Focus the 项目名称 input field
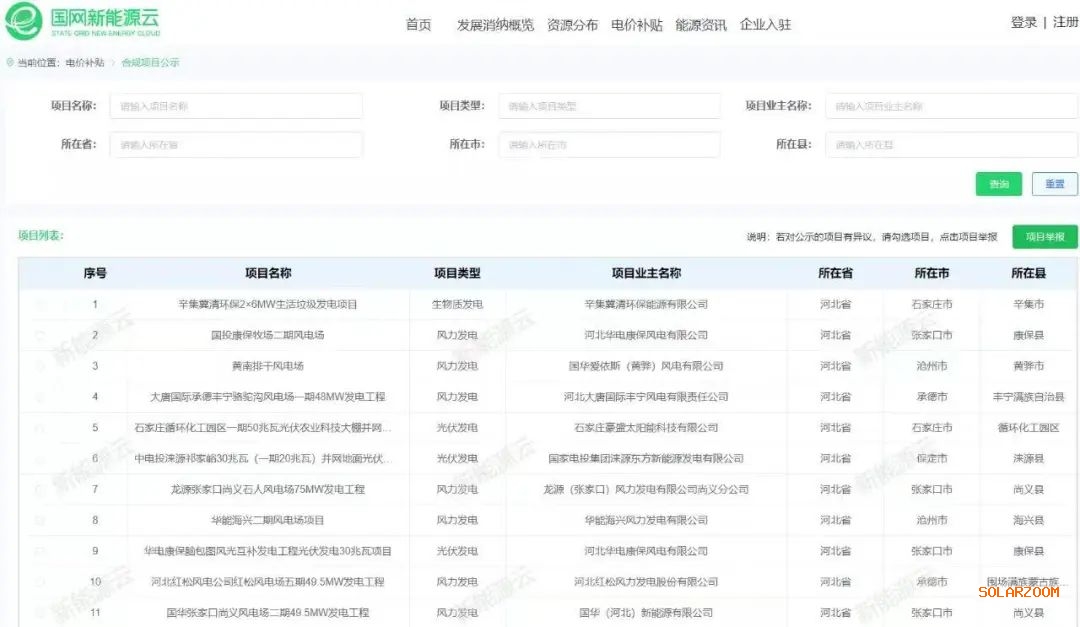Image resolution: width=1080 pixels, height=627 pixels. pyautogui.click(x=236, y=106)
